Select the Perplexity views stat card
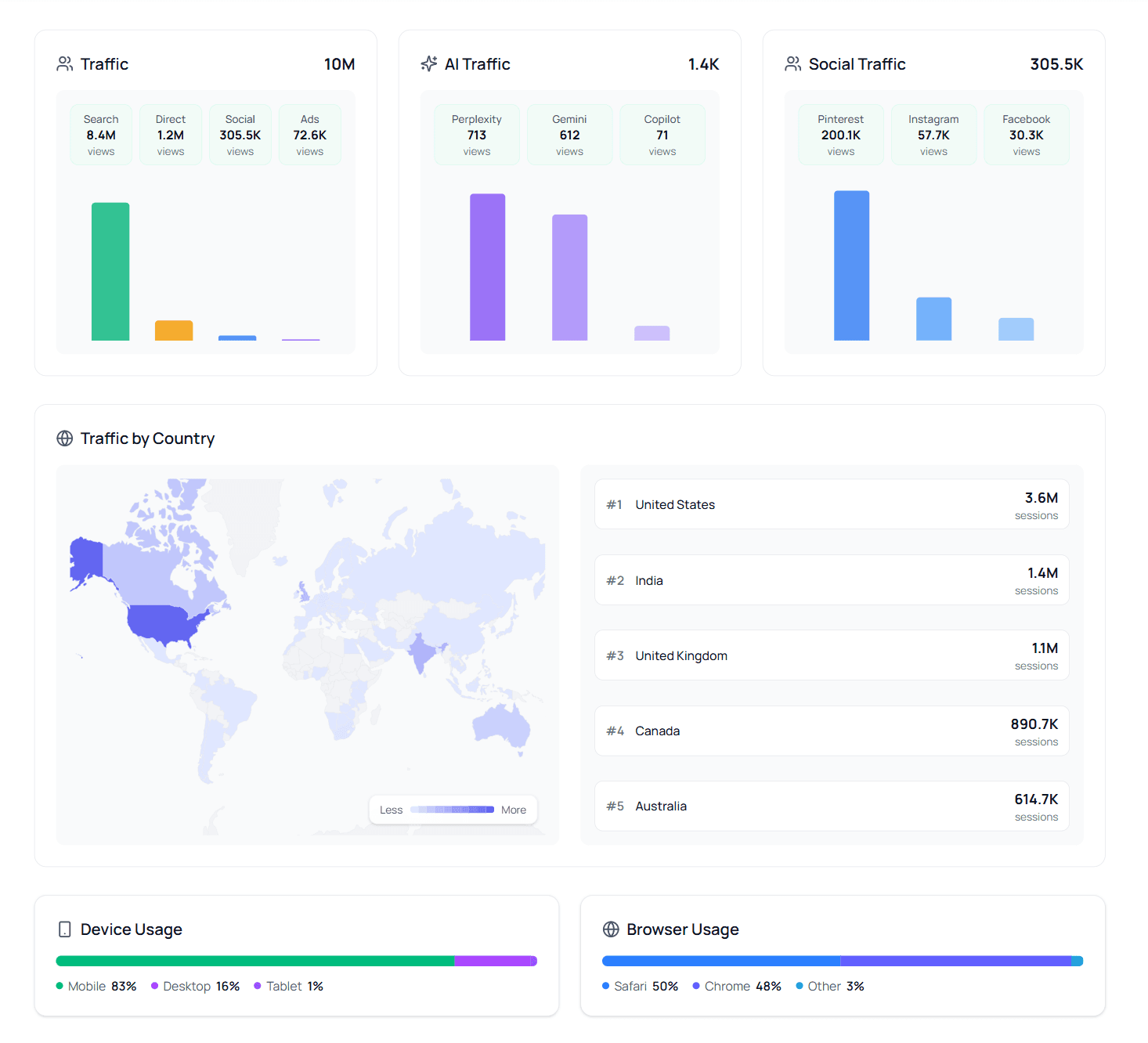1148x1043 pixels. pos(476,134)
